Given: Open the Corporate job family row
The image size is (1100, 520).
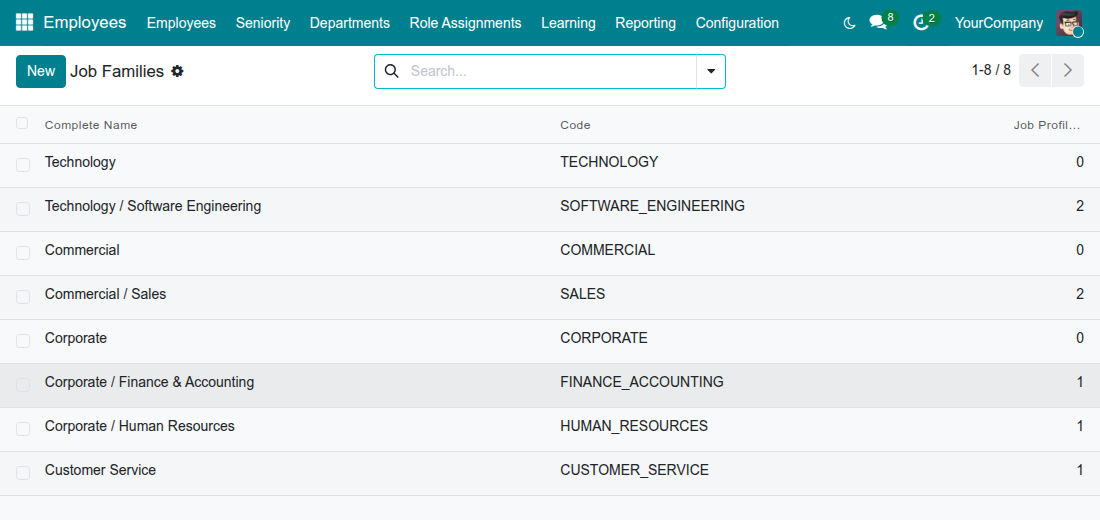Looking at the screenshot, I should [x=550, y=342].
